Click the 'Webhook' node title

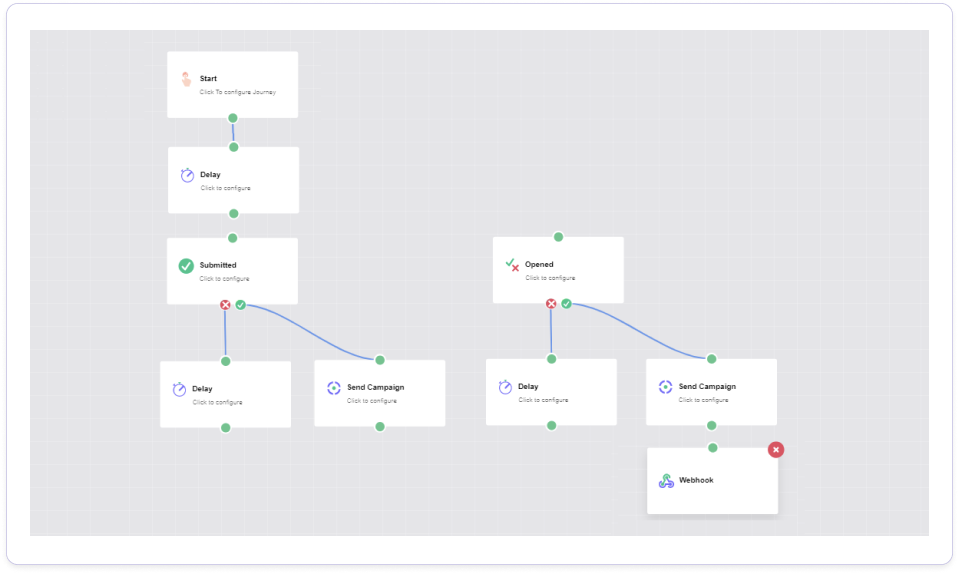pos(696,481)
